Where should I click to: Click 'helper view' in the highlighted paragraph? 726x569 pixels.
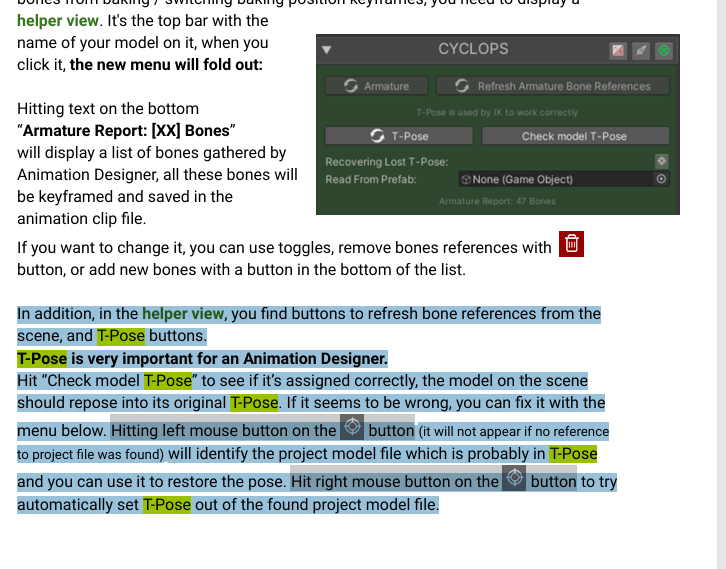[183, 314]
